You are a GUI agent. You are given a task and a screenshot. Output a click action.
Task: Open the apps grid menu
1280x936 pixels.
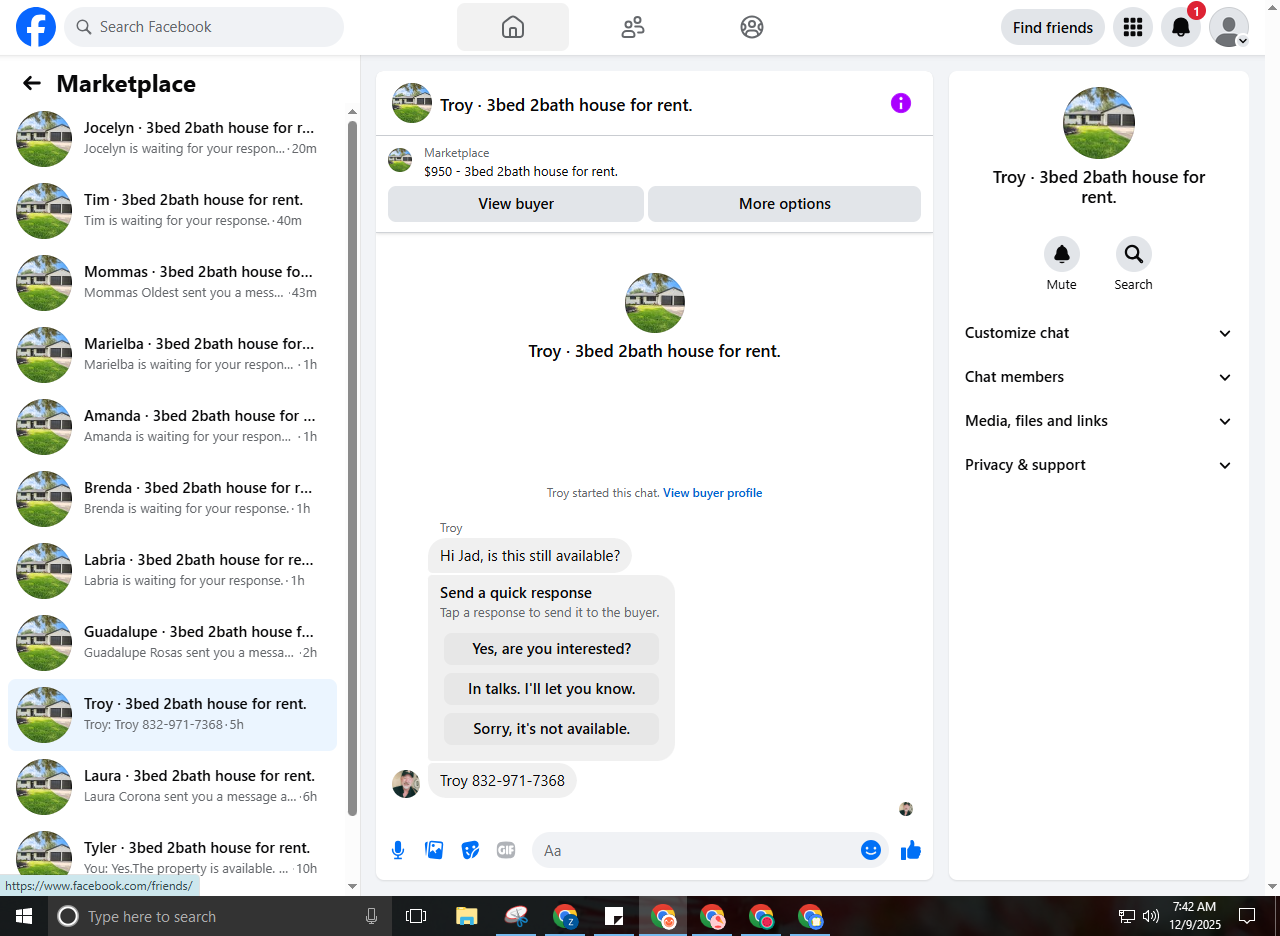1133,27
